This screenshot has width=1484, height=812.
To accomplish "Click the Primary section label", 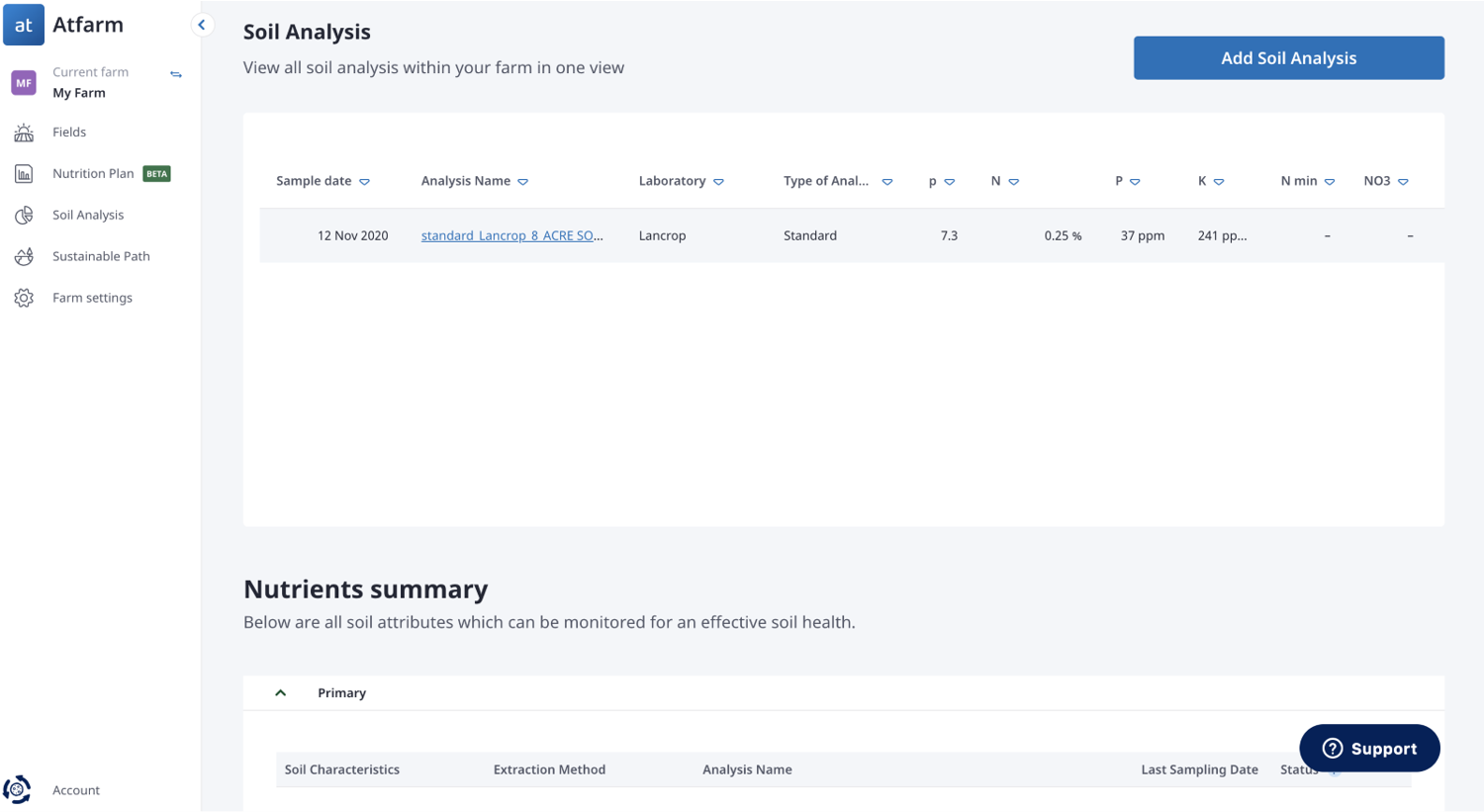I will (x=341, y=693).
